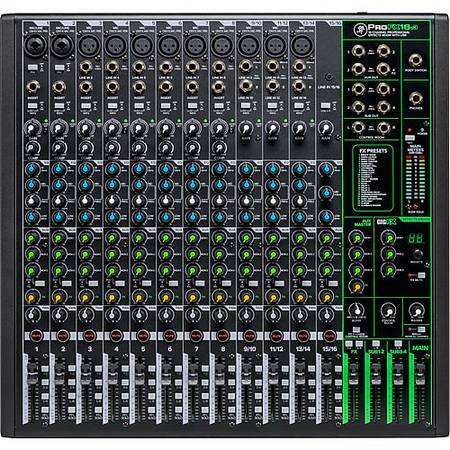The image size is (450, 450).
Task: Toggle channel 4 aux pre/post switch
Action: coord(120,283)
